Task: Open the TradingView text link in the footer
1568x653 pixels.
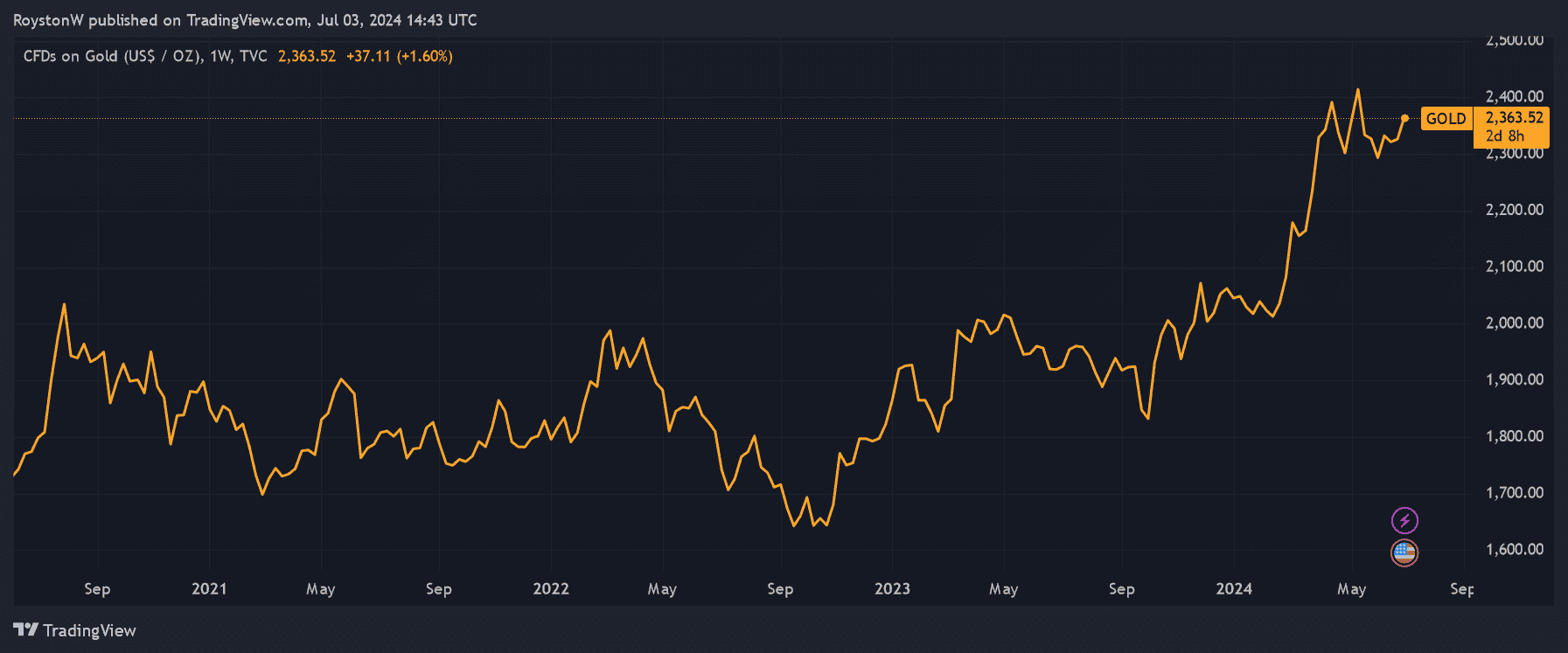Action: (x=89, y=630)
